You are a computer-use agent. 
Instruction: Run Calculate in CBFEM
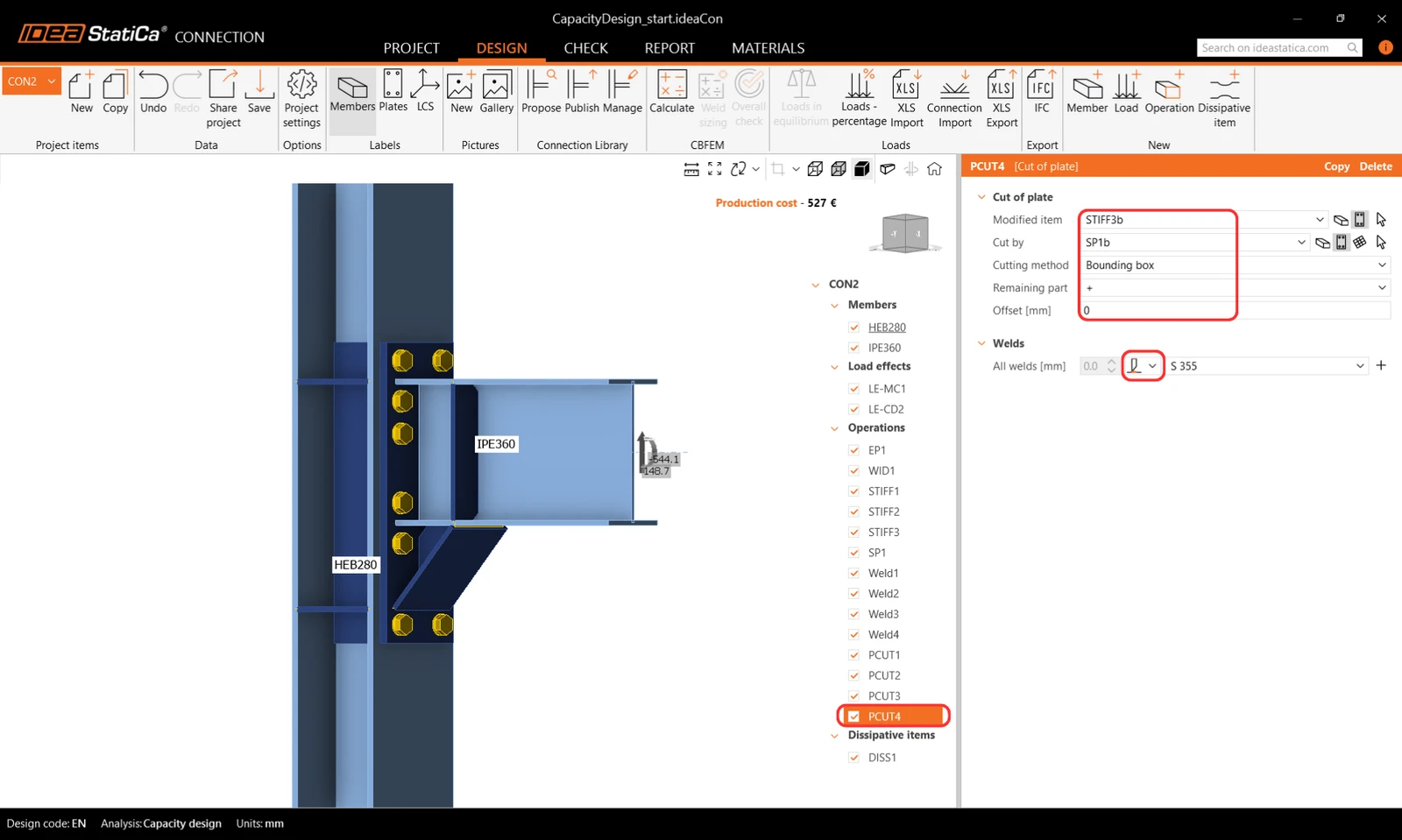(672, 92)
